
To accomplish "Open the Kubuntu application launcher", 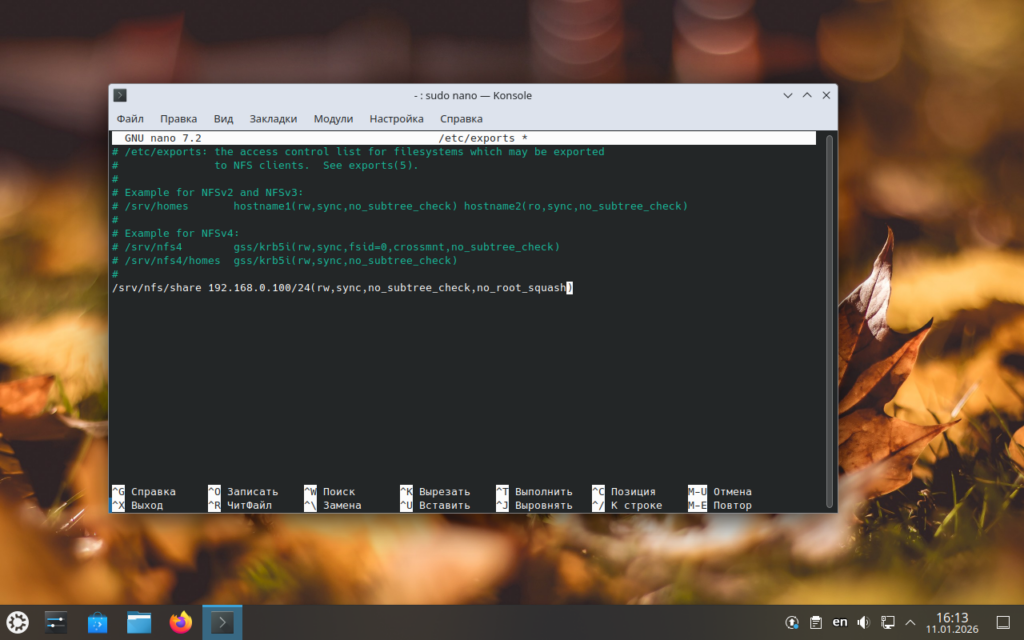I will [x=18, y=622].
